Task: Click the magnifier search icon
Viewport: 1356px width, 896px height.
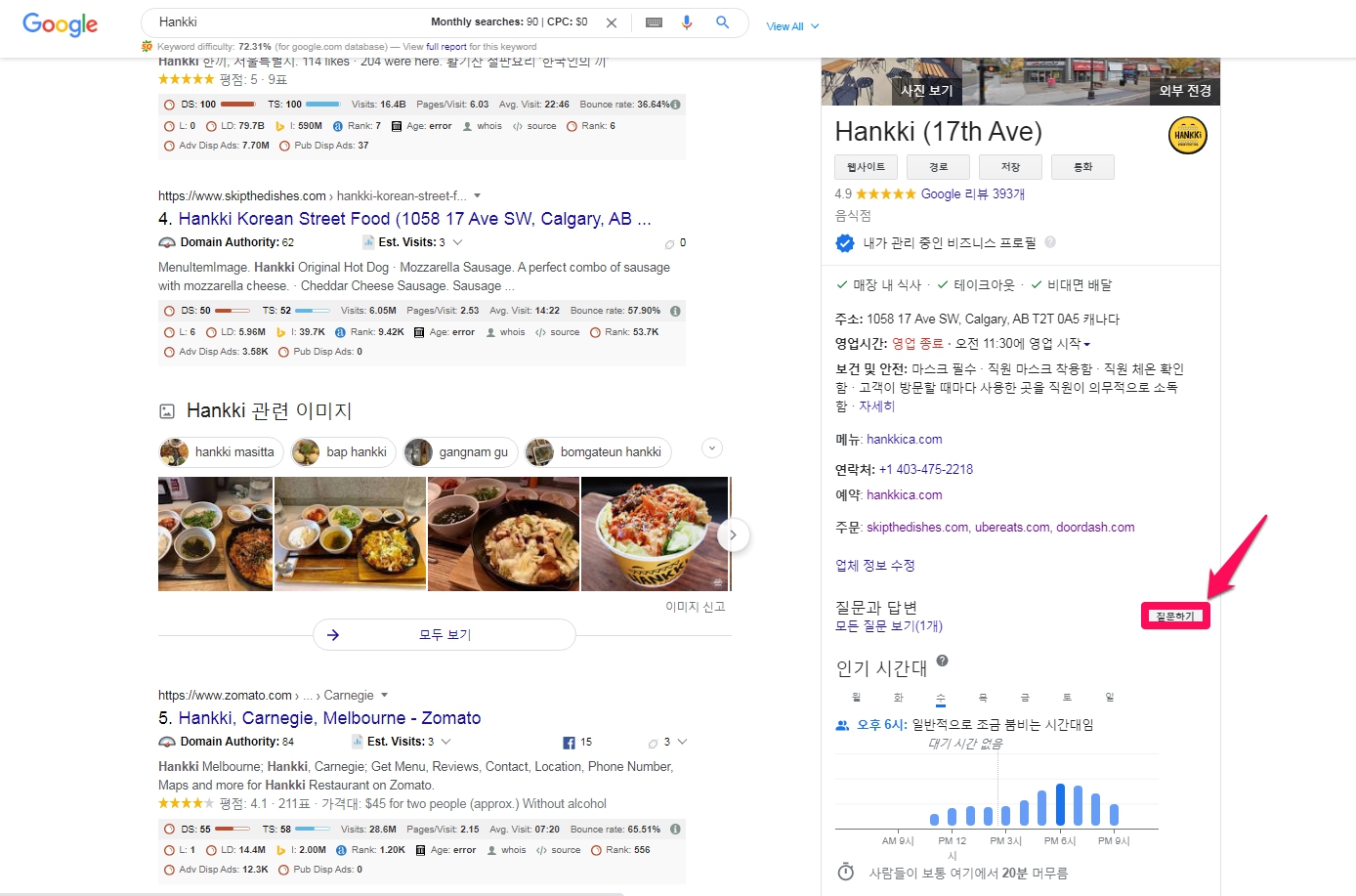Action: [x=723, y=22]
